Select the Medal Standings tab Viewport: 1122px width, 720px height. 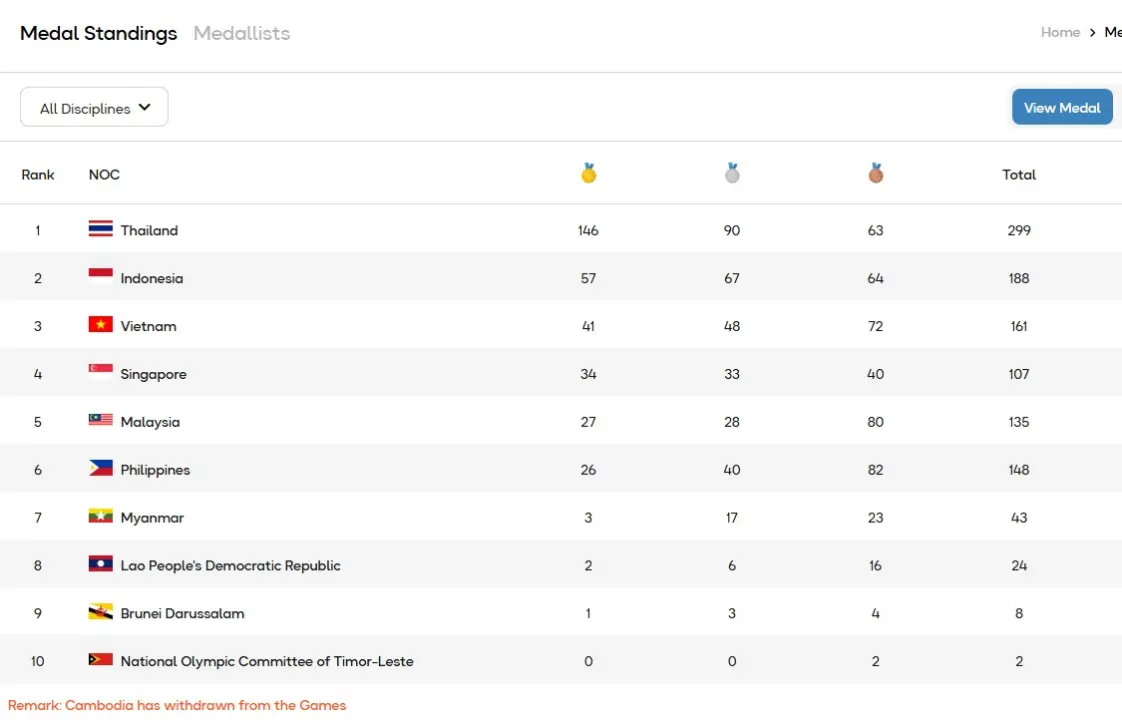coord(97,33)
